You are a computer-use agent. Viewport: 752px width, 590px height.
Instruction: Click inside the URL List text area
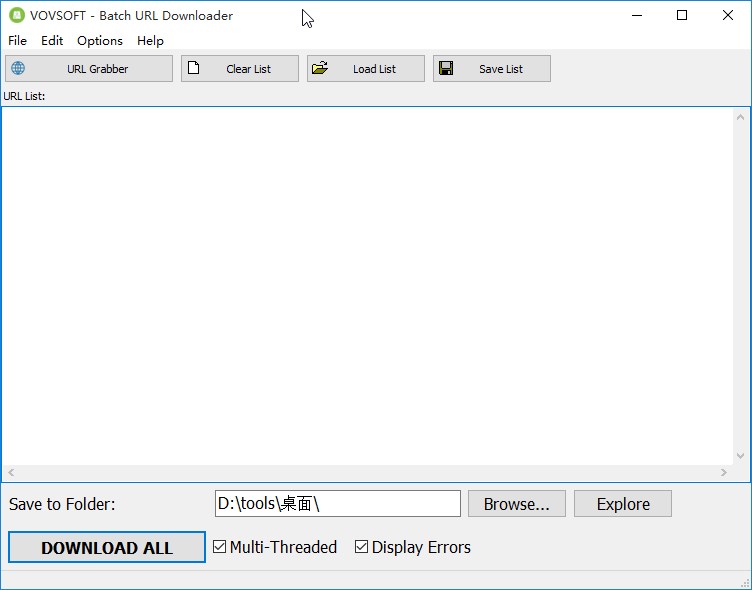tap(367, 286)
